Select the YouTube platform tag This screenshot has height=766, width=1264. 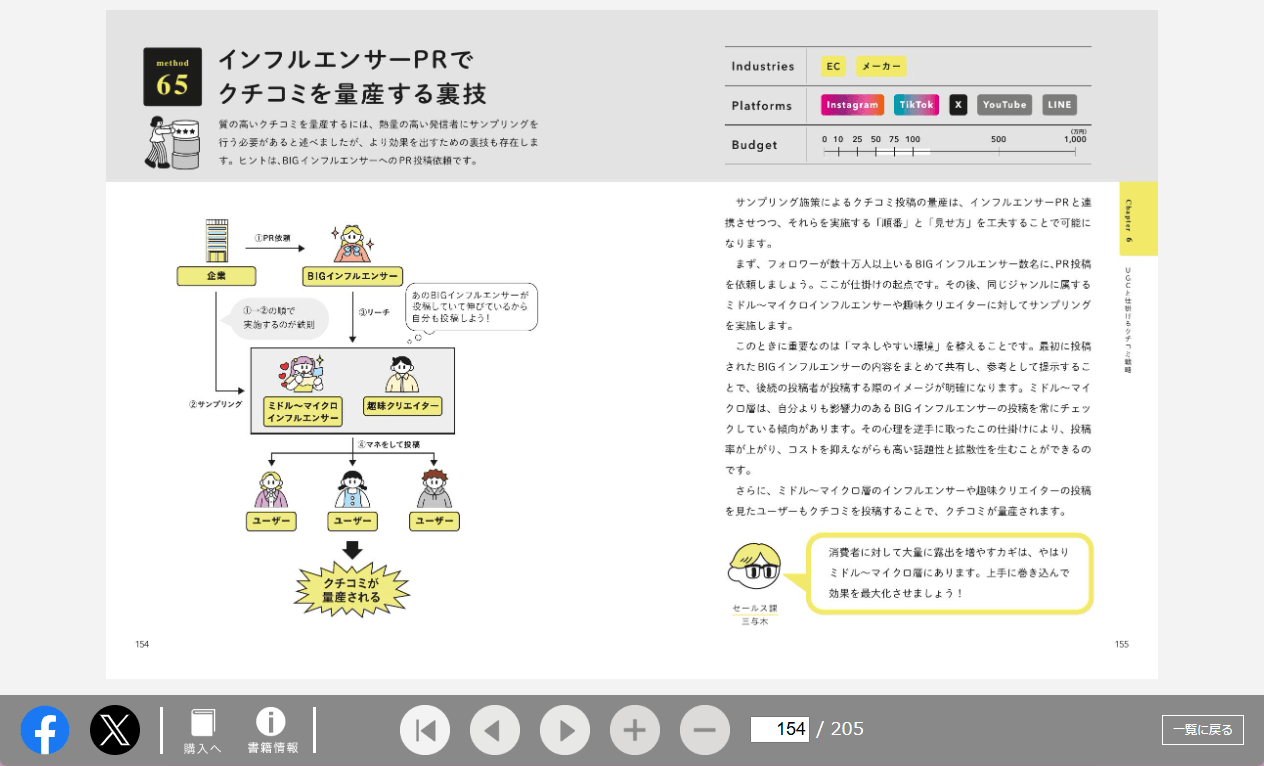[1003, 105]
